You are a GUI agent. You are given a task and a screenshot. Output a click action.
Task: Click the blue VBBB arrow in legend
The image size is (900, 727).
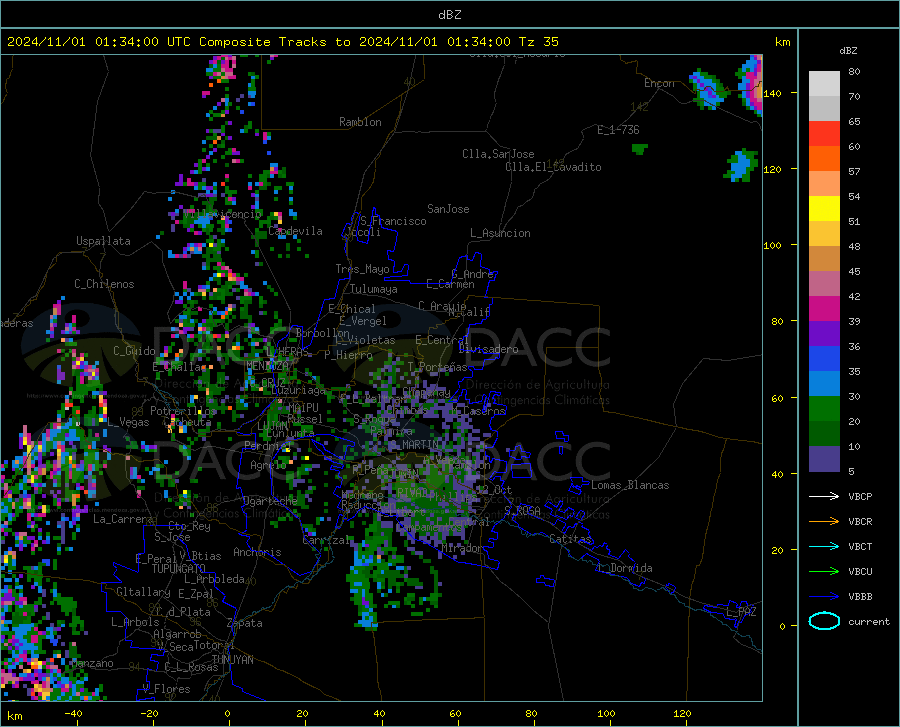pos(824,596)
